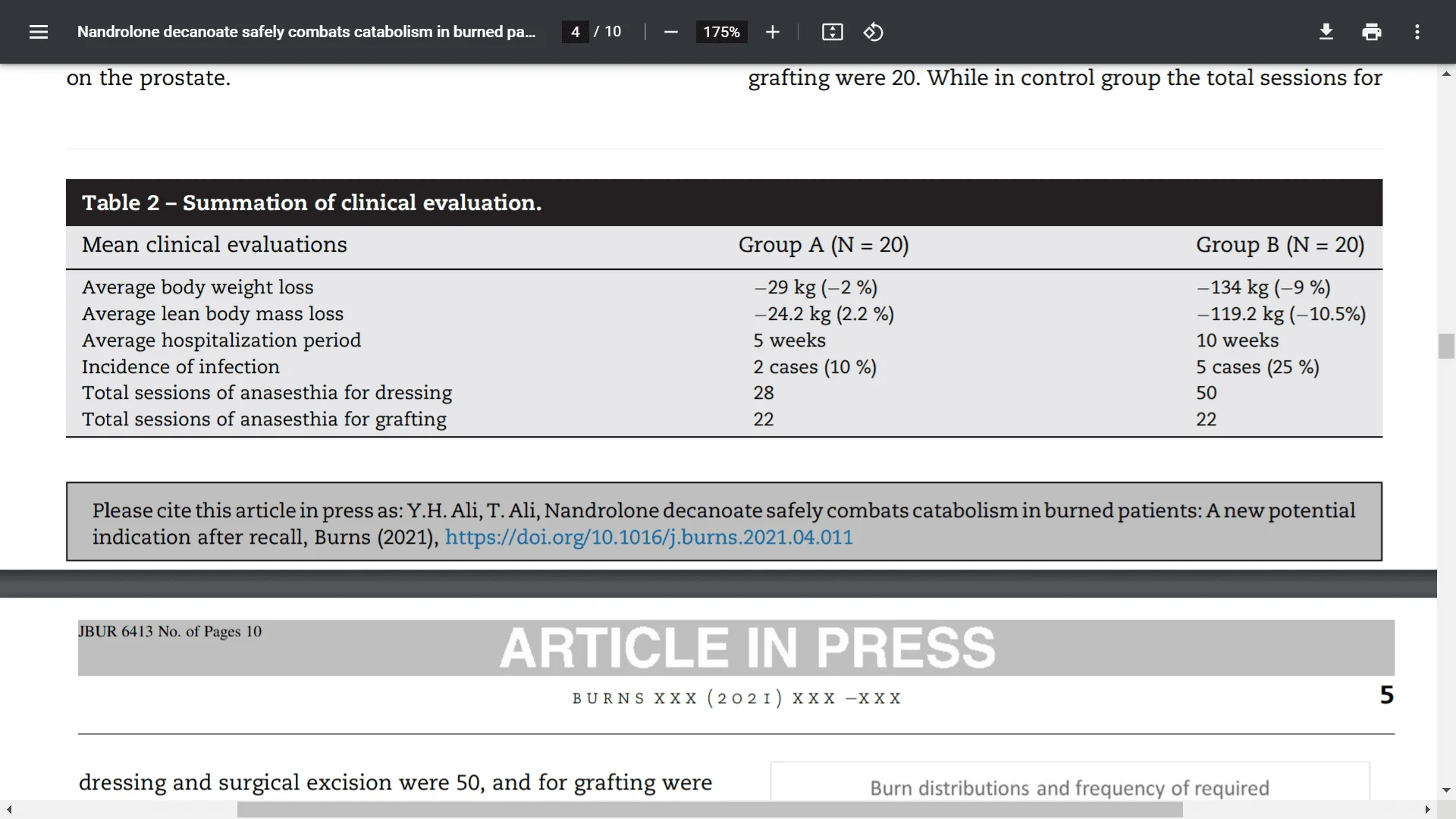Click the 'Group A (N = 20)' column header
The image size is (1456, 819).
pyautogui.click(x=824, y=245)
